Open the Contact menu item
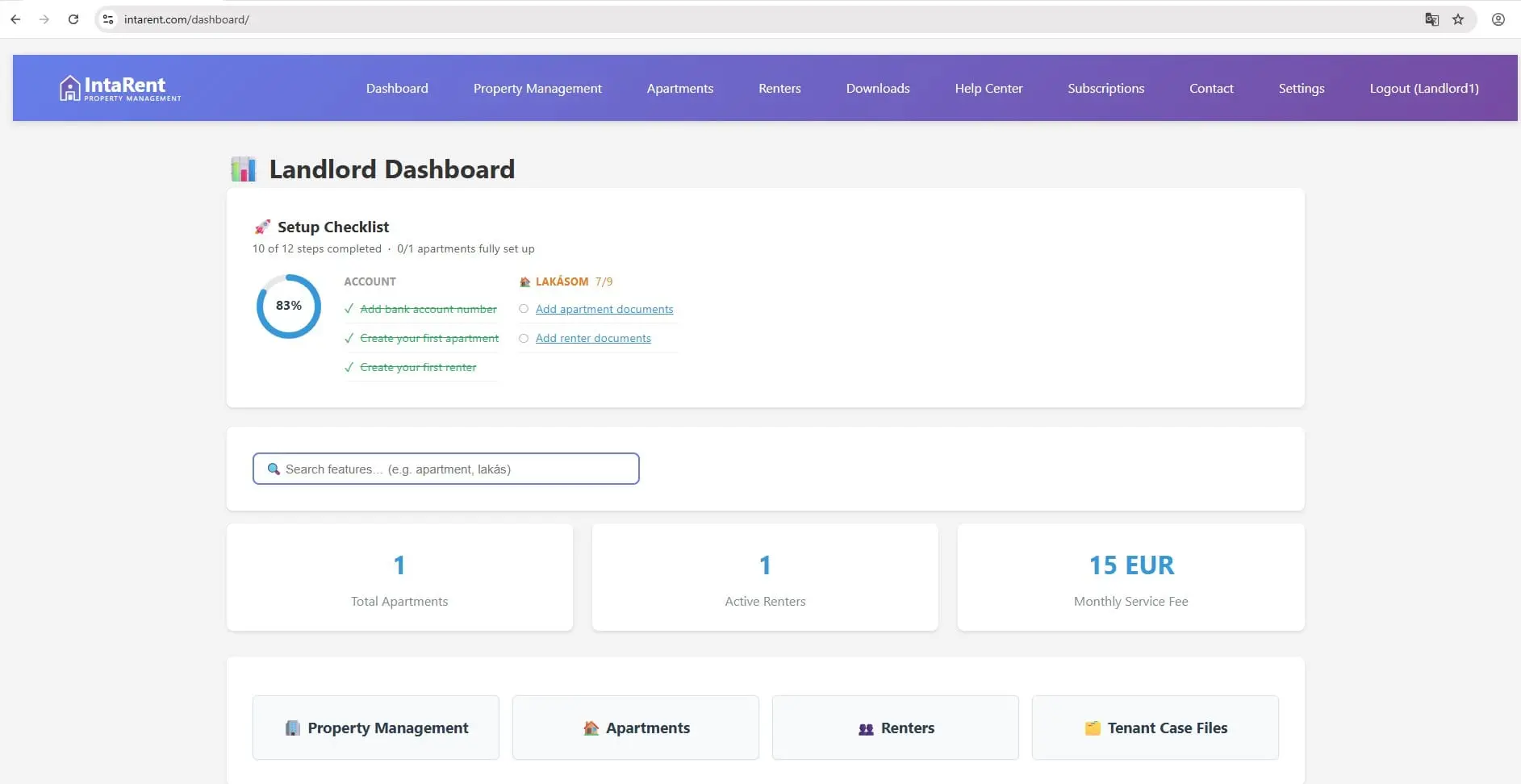The height and width of the screenshot is (784, 1521). click(1211, 88)
